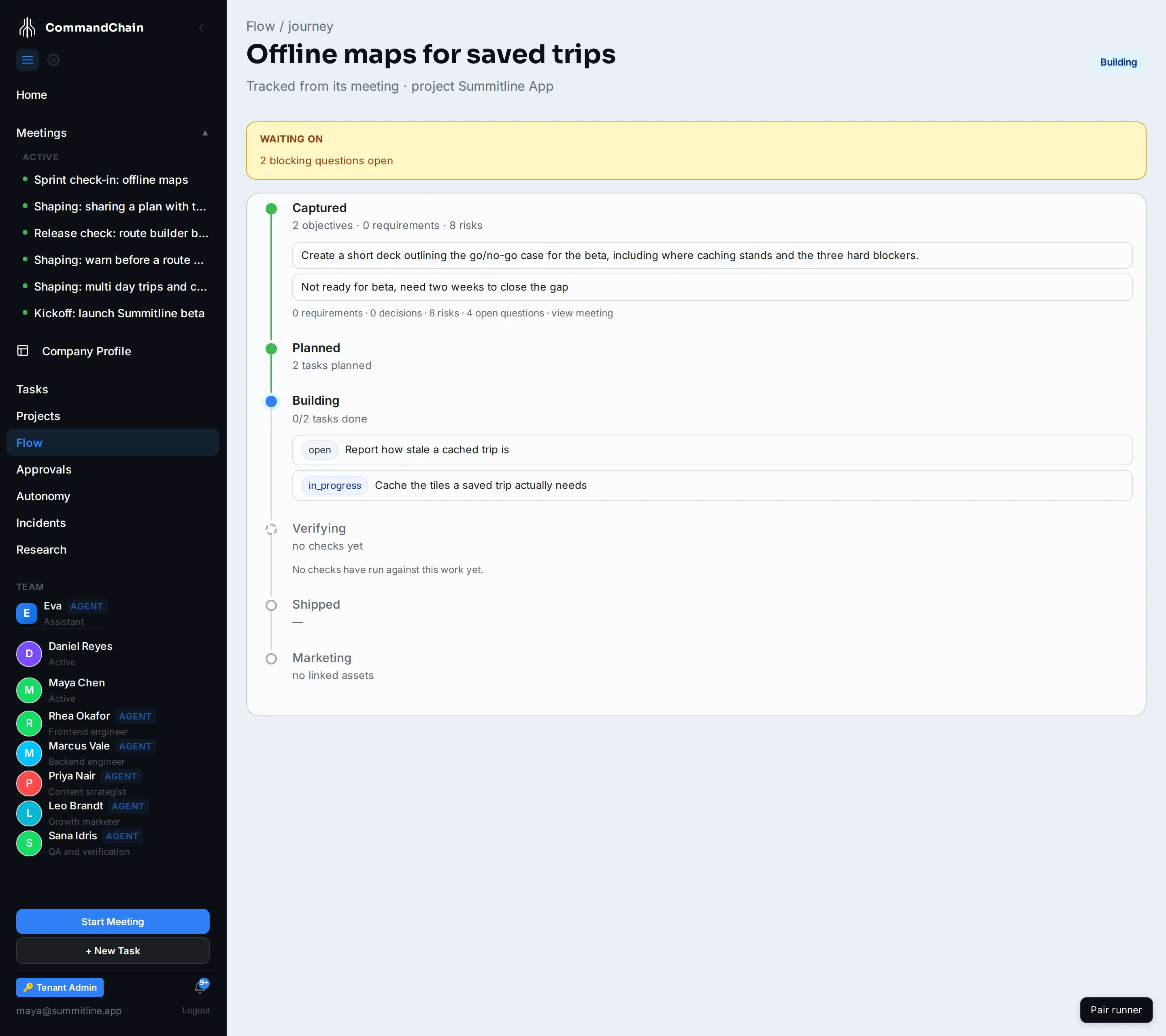Collapse the Meetings section arrow
This screenshot has width=1166, height=1036.
(x=205, y=133)
